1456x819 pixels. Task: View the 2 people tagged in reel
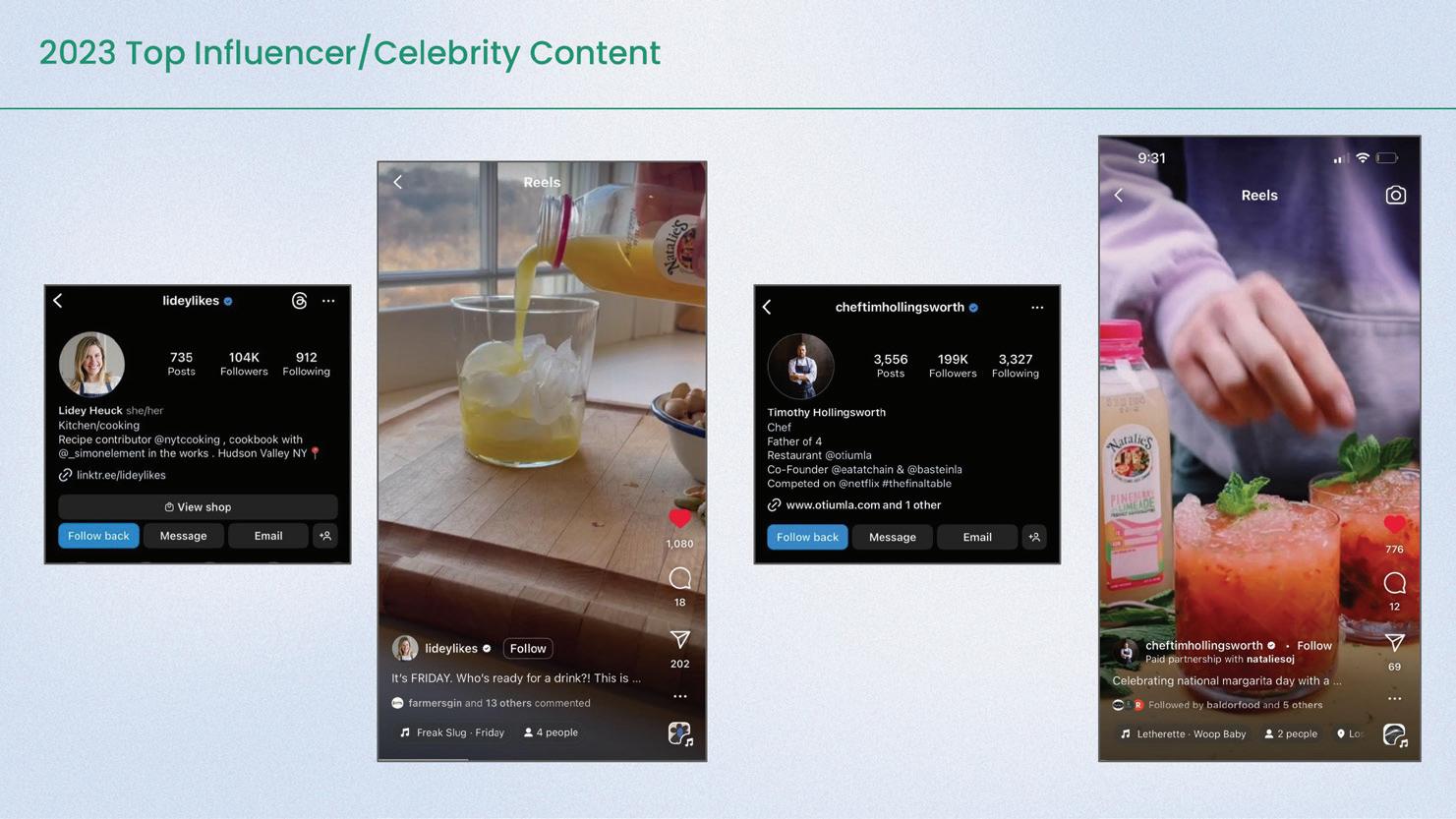1291,734
